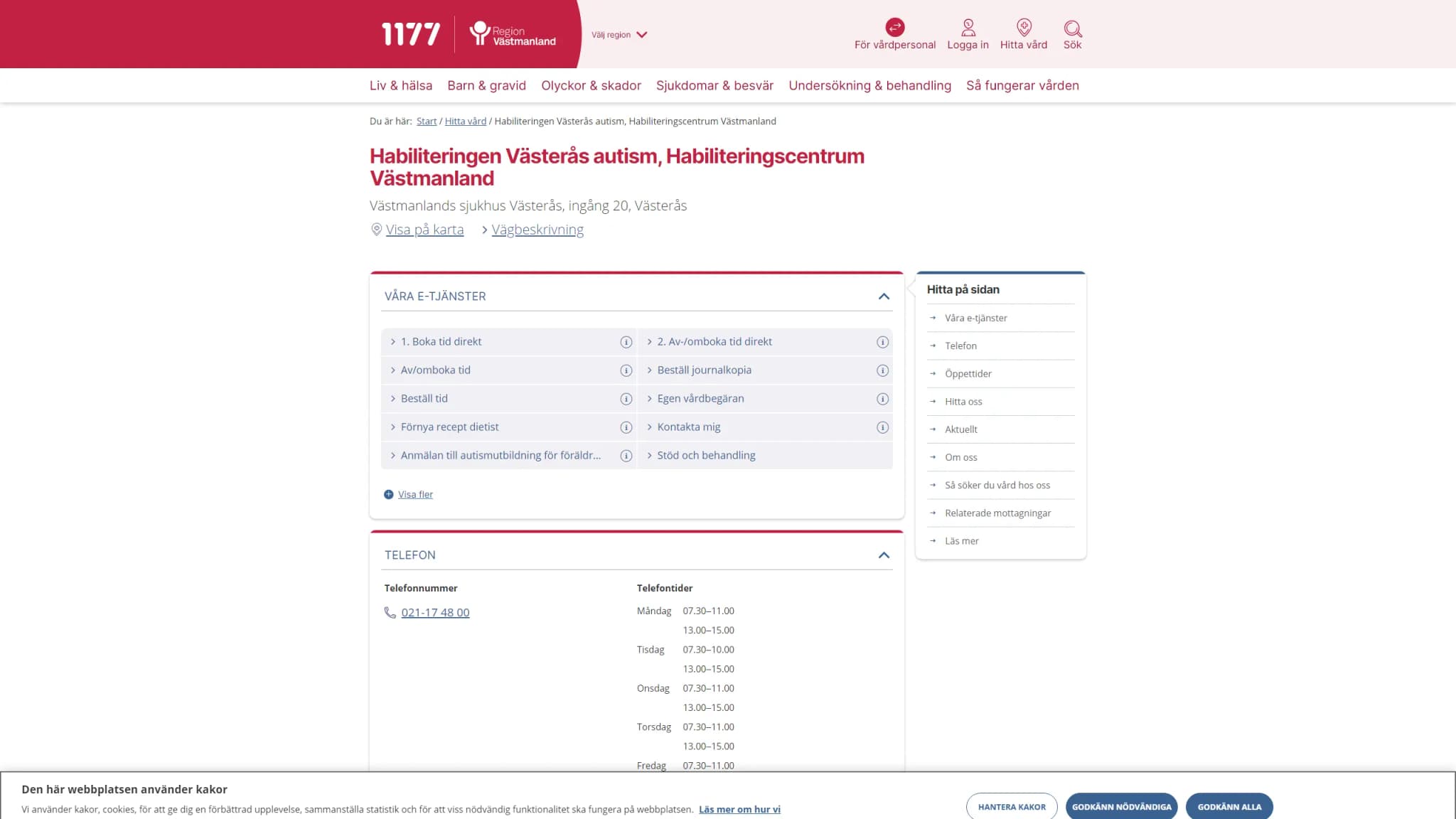1456x819 pixels.
Task: Click the plus icon beside Visa fler
Action: (x=389, y=494)
